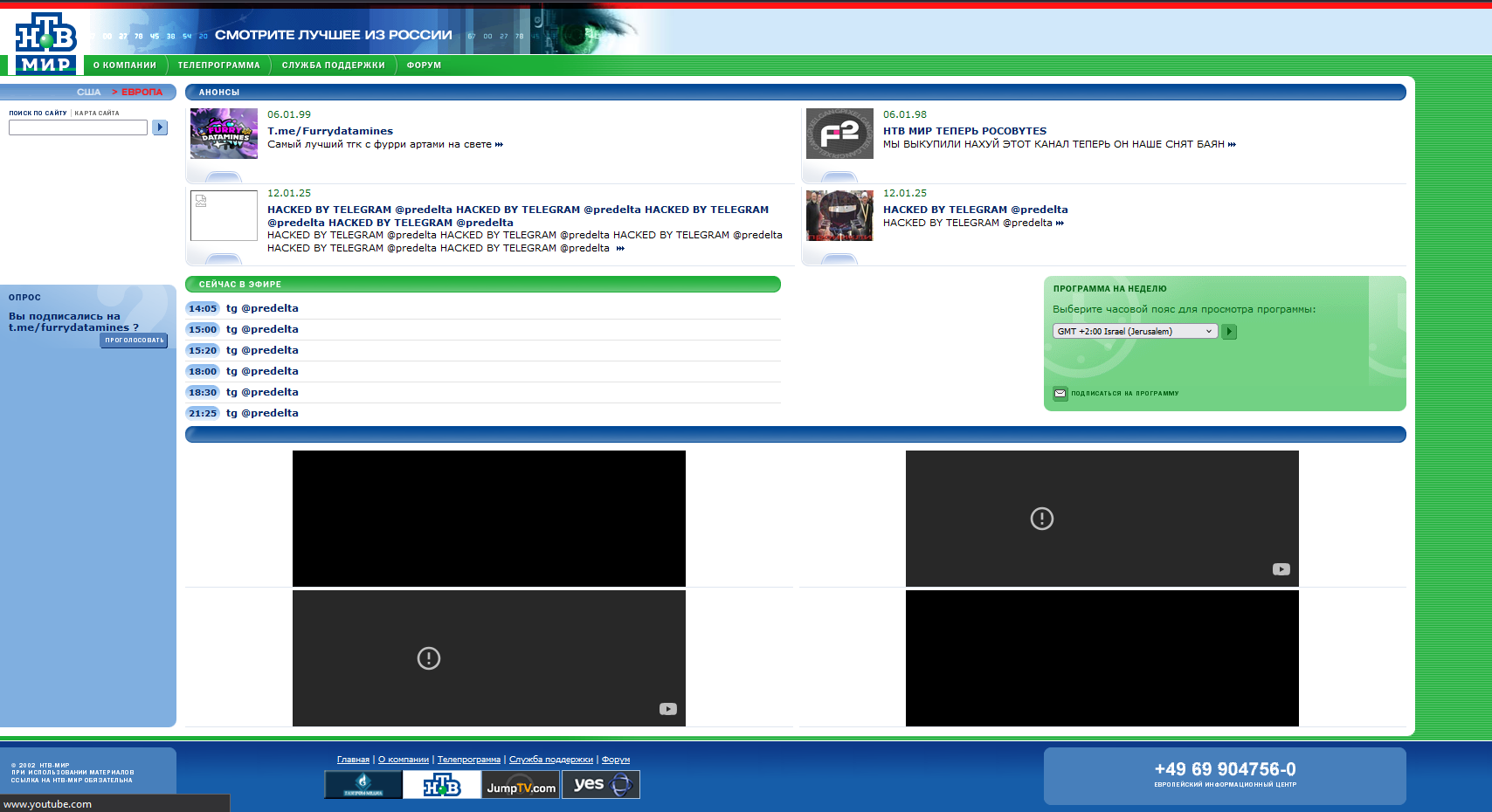Open the footer Телепрограмма link
1492x812 pixels.
coord(469,760)
